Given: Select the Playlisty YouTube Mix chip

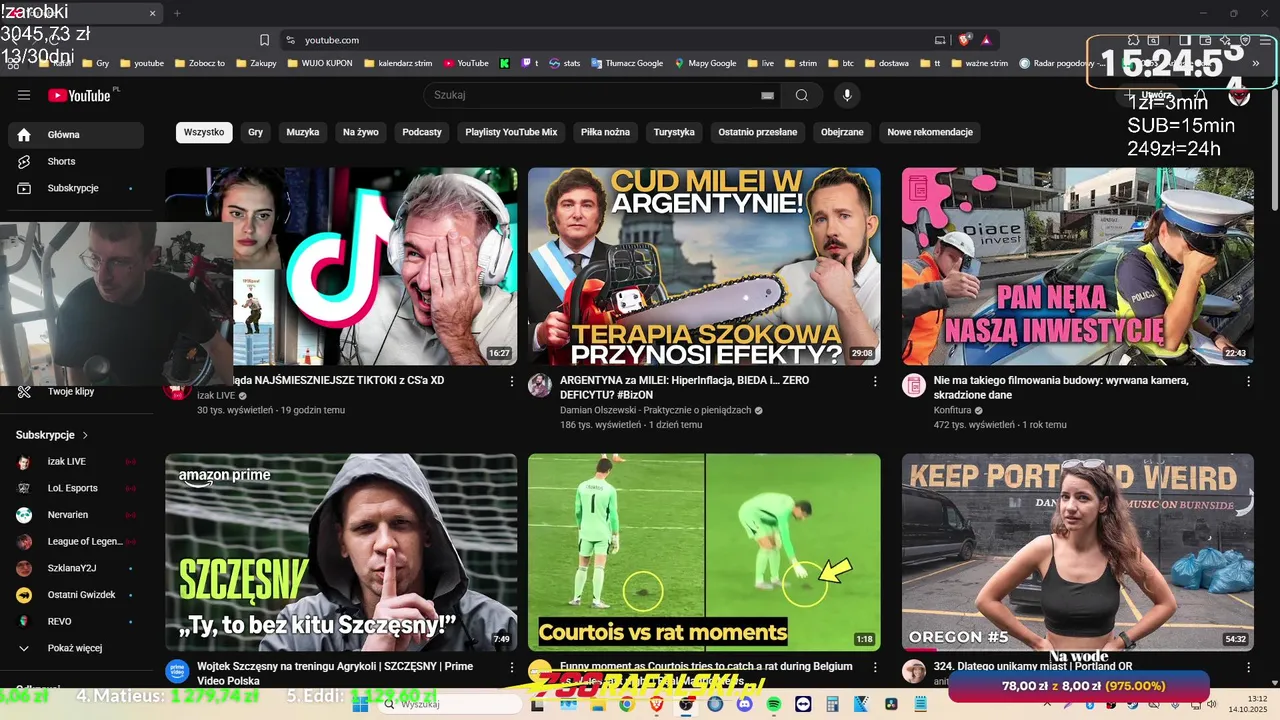Looking at the screenshot, I should click(x=511, y=132).
